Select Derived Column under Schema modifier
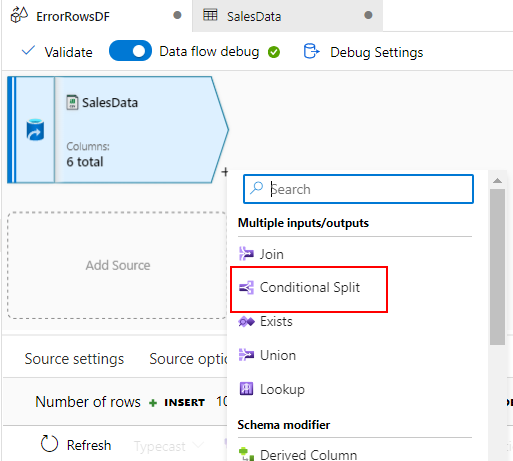513x461 pixels. point(298,454)
